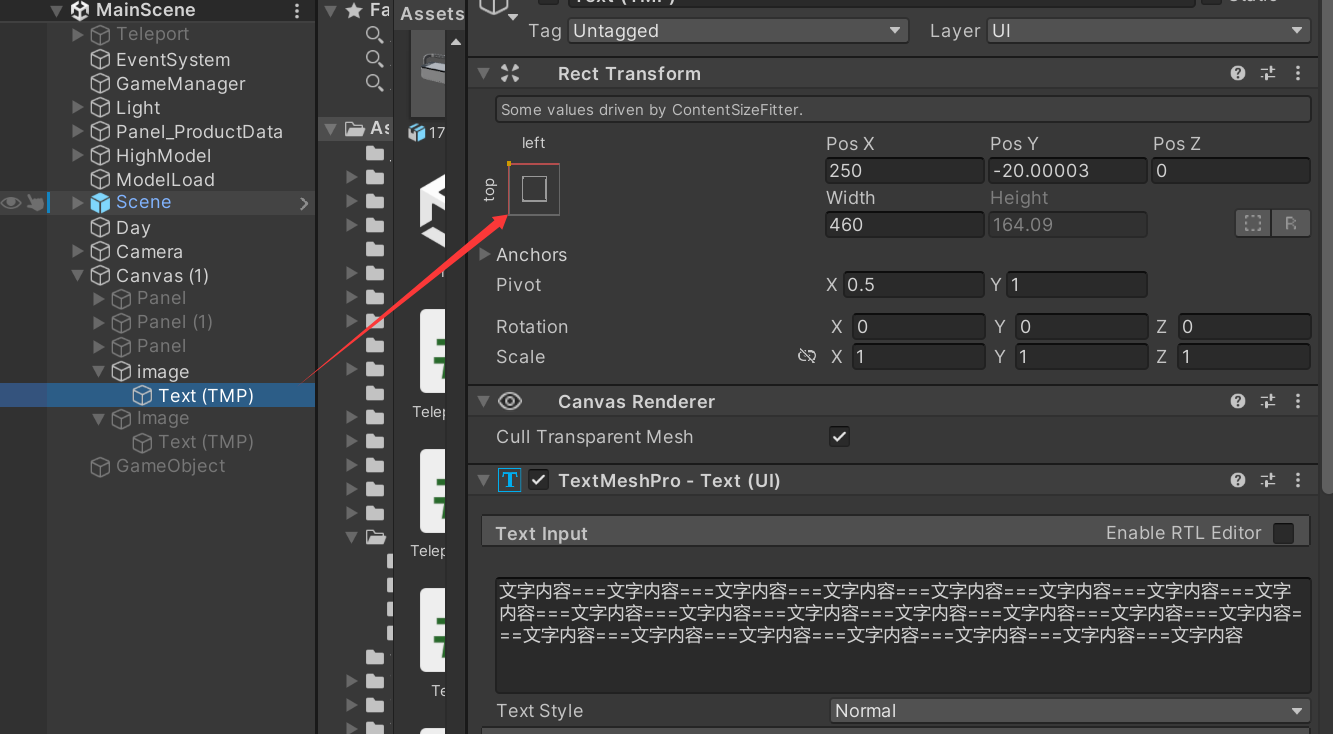Click the MainScene Unity logo icon
Viewport: 1333px width, 734px height.
(x=80, y=11)
